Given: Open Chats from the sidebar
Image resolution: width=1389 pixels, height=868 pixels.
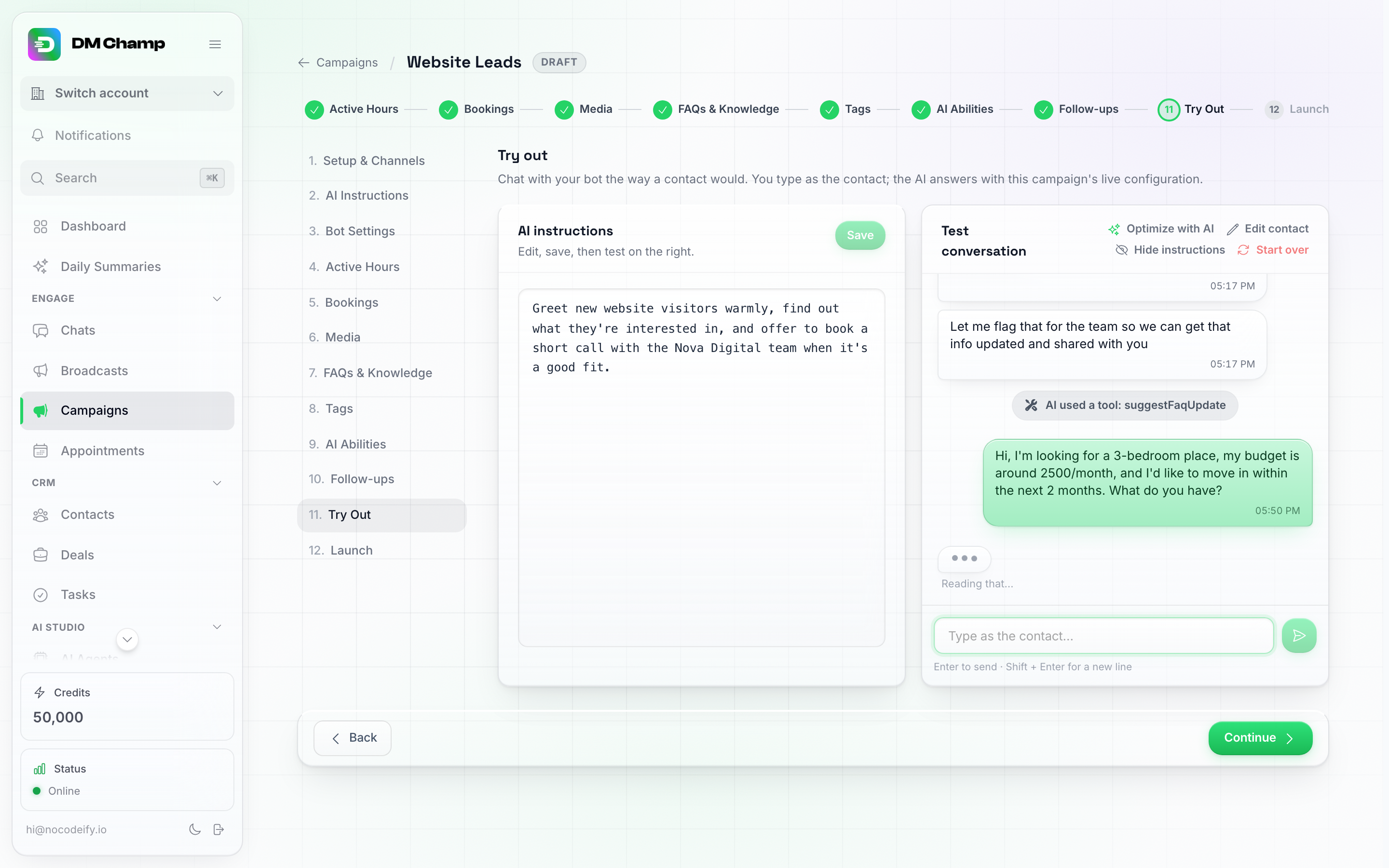Looking at the screenshot, I should (x=127, y=330).
